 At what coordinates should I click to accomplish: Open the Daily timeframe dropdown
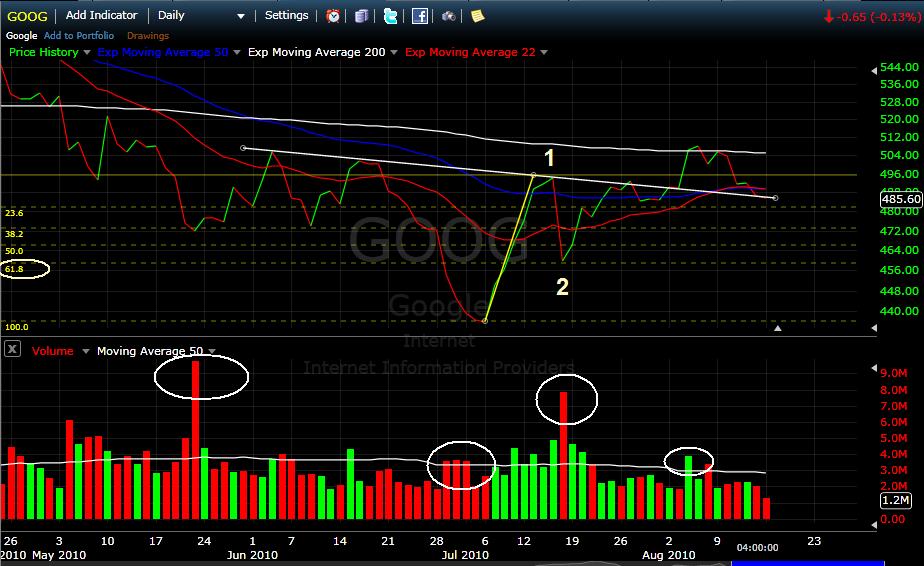[x=240, y=17]
